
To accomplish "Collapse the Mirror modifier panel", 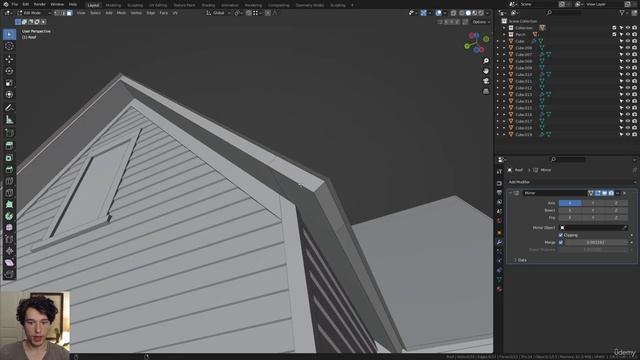I will click(x=511, y=193).
